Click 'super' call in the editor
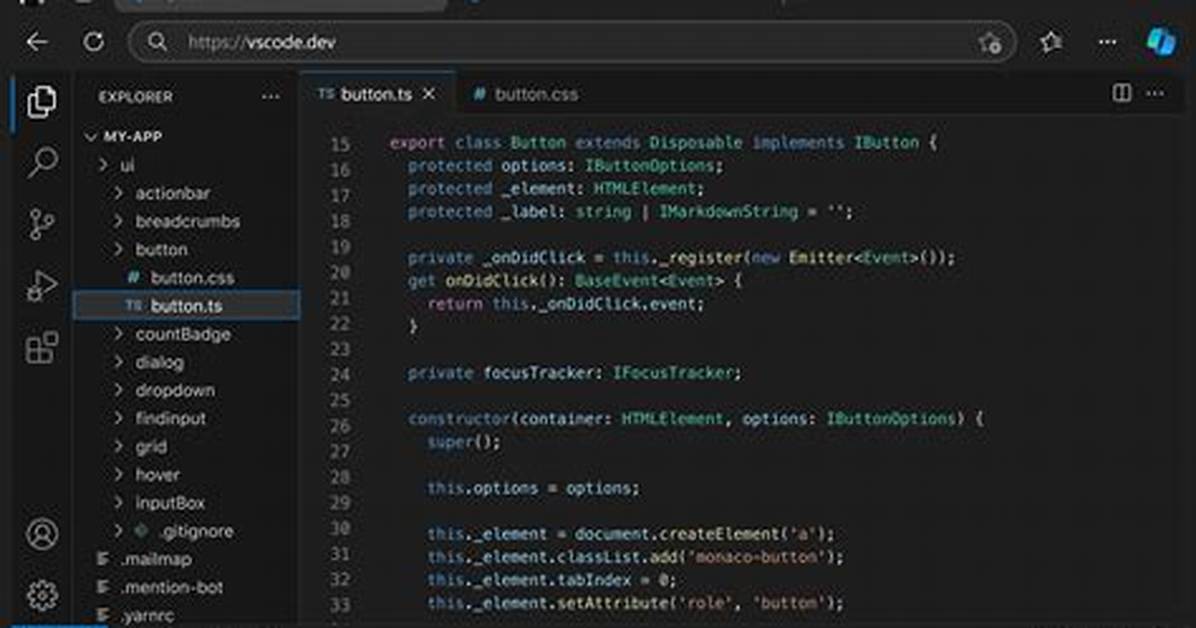Image resolution: width=1196 pixels, height=628 pixels. click(x=450, y=441)
